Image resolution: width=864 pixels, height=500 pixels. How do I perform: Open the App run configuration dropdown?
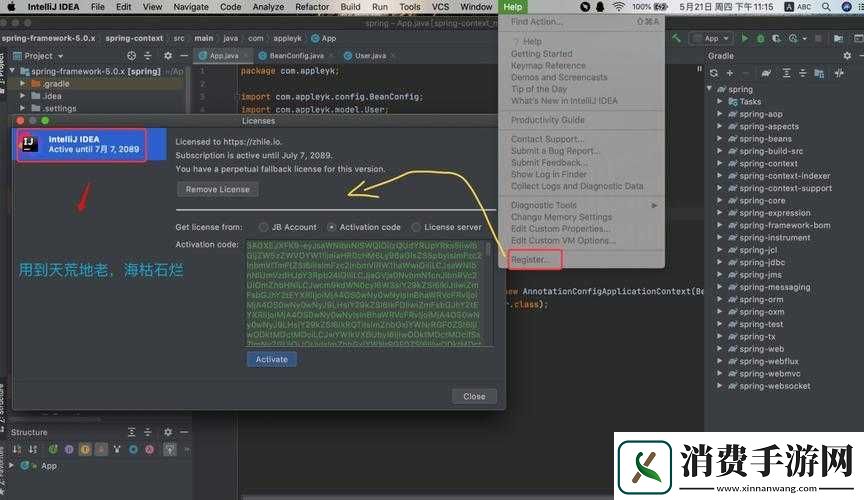pos(711,39)
